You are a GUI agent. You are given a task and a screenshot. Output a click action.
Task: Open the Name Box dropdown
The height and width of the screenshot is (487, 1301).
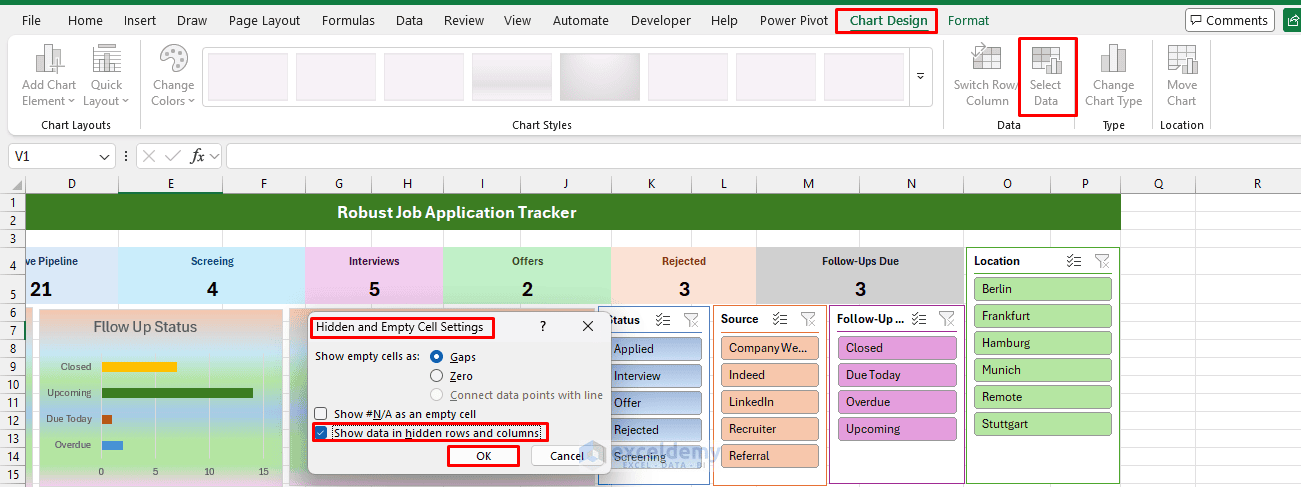click(x=106, y=157)
